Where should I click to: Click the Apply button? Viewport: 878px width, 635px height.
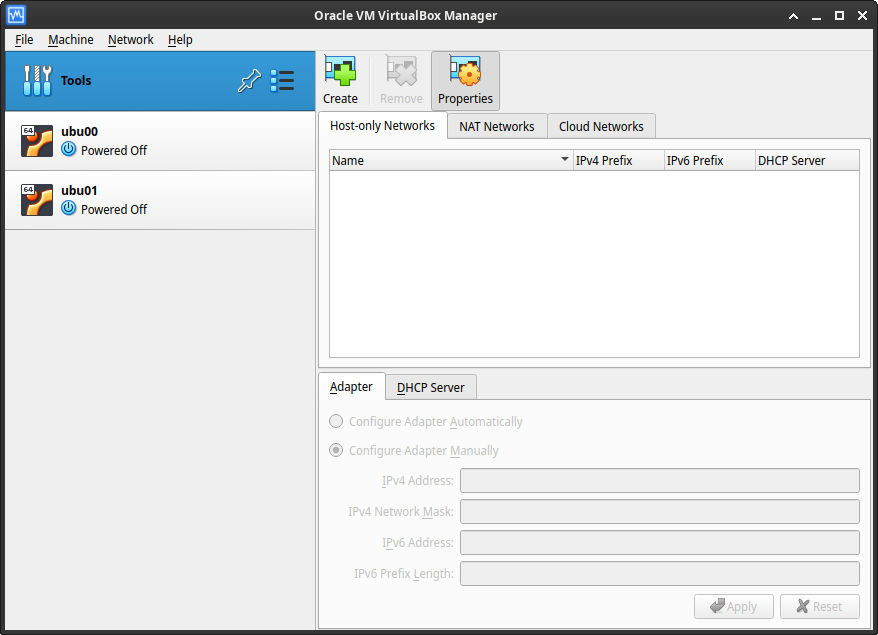[x=733, y=606]
